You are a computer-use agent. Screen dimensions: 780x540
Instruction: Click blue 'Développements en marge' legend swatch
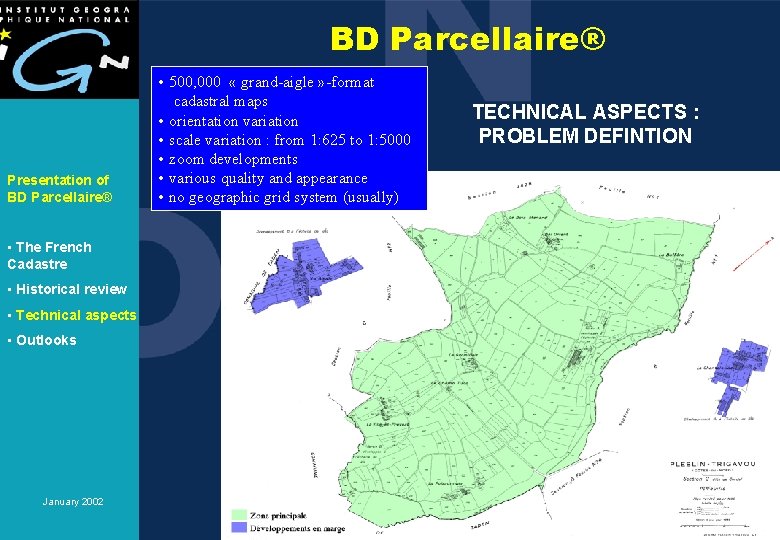[239, 528]
